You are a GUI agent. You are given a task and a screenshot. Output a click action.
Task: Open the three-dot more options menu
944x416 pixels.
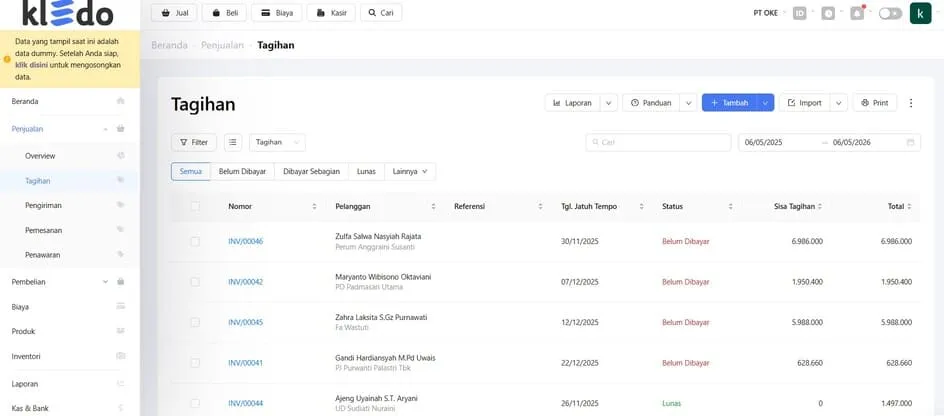[x=911, y=103]
